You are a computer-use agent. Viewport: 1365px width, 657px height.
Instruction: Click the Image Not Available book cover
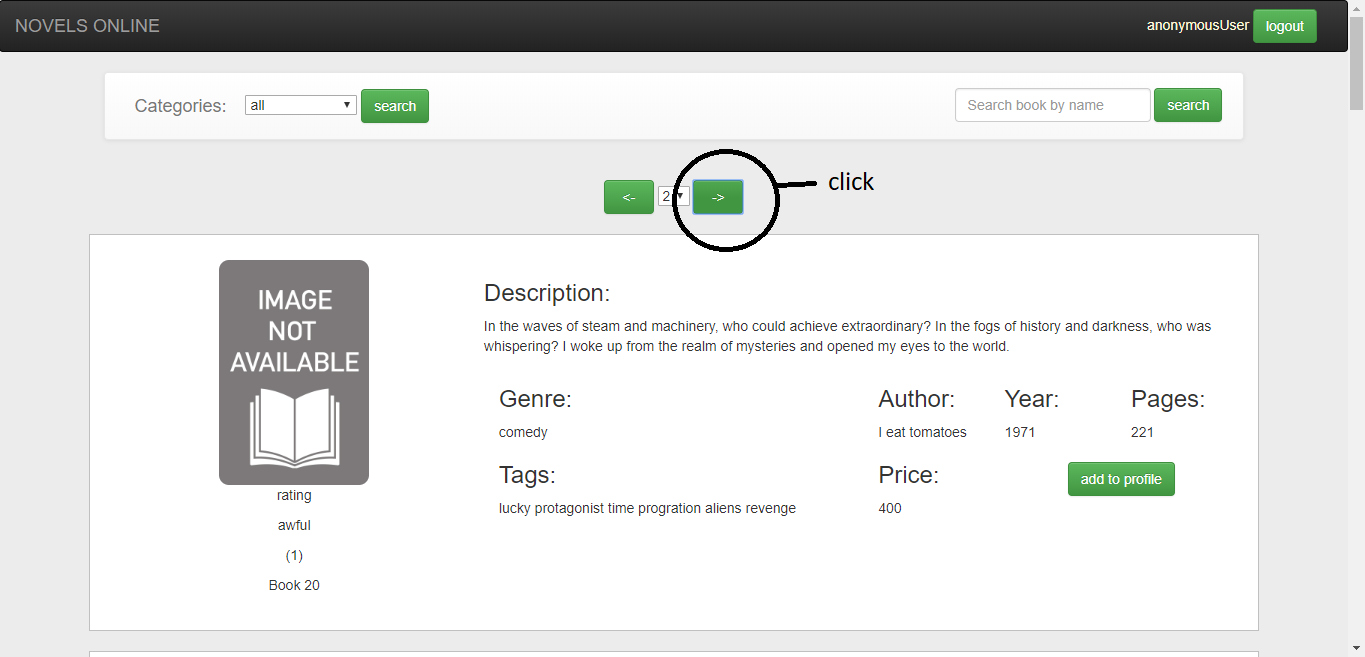point(294,372)
